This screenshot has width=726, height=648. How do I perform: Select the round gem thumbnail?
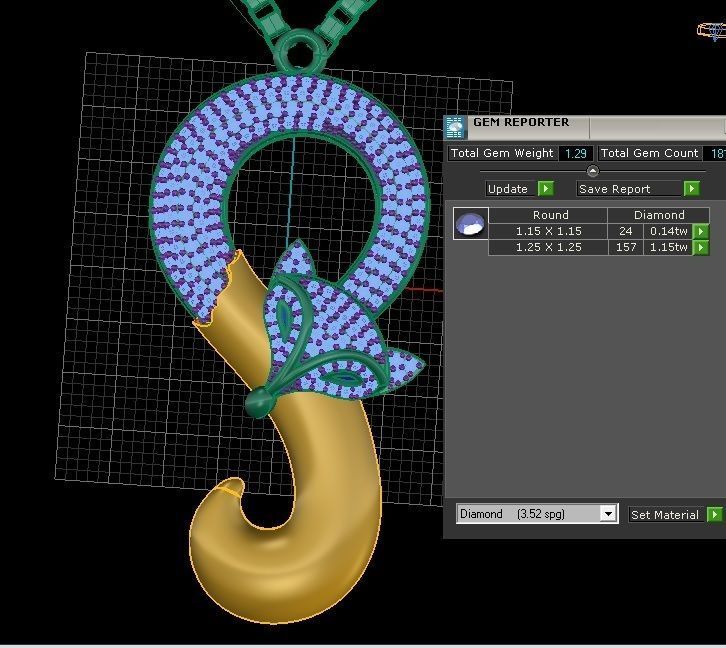coord(470,224)
